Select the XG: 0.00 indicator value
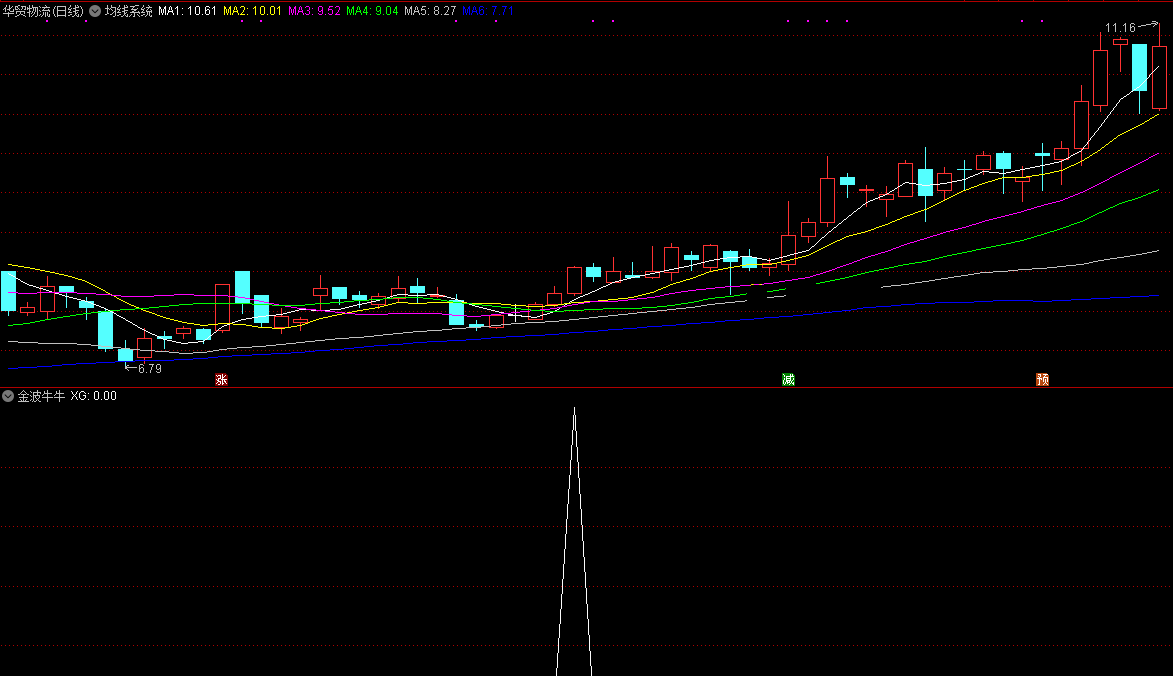This screenshot has width=1173, height=676. [x=94, y=396]
